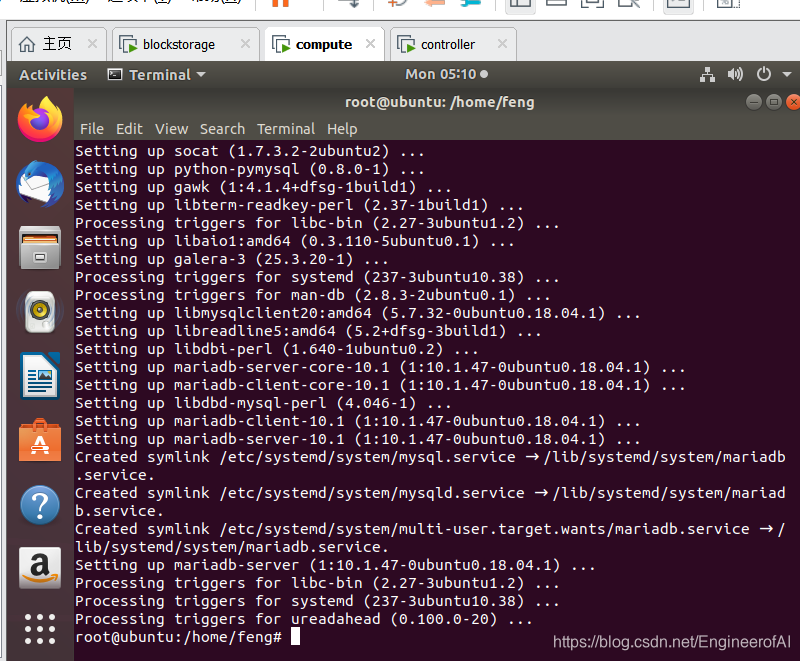Open the clock showing Mon 05:10
The image size is (800, 661).
tap(446, 74)
